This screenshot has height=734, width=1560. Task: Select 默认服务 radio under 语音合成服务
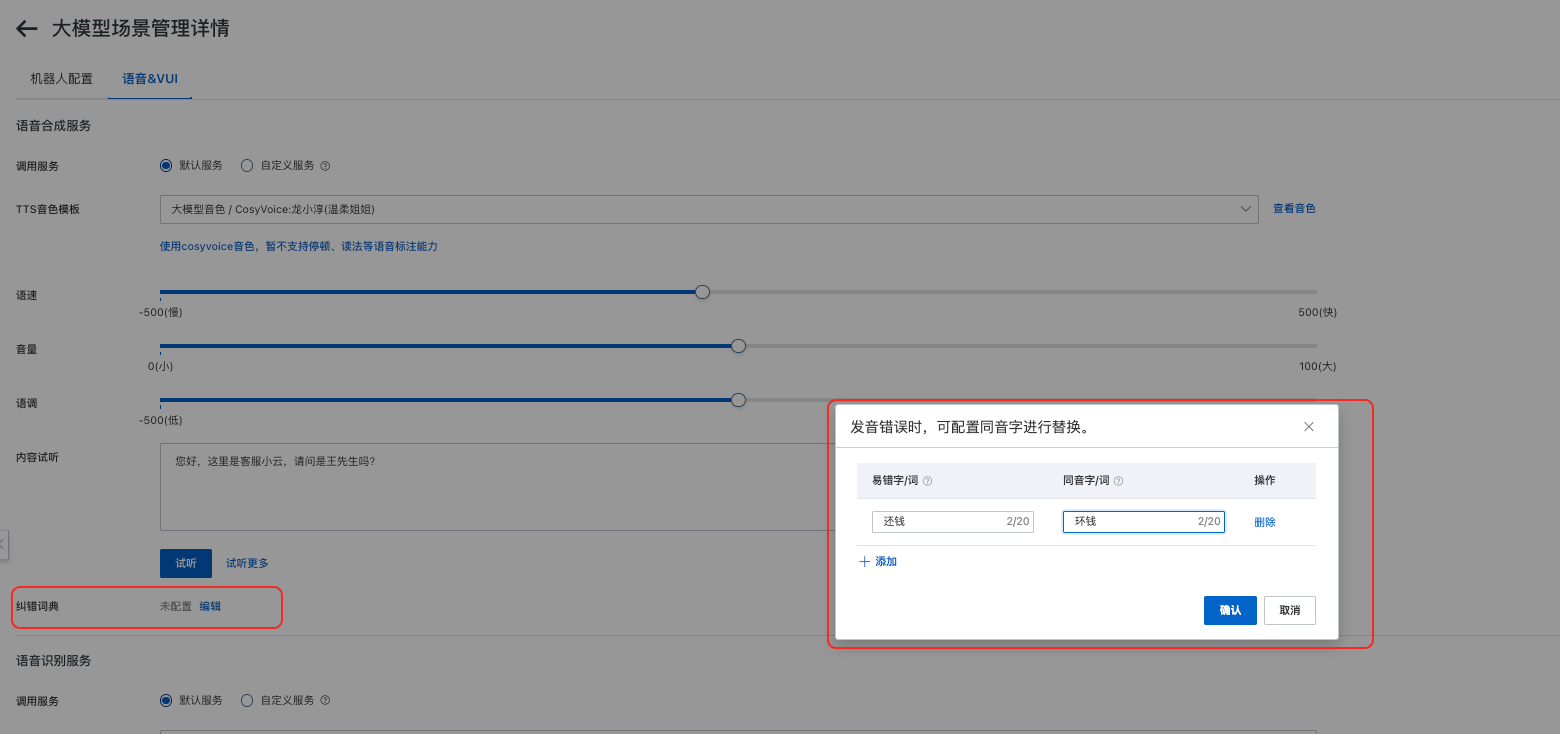(x=166, y=166)
